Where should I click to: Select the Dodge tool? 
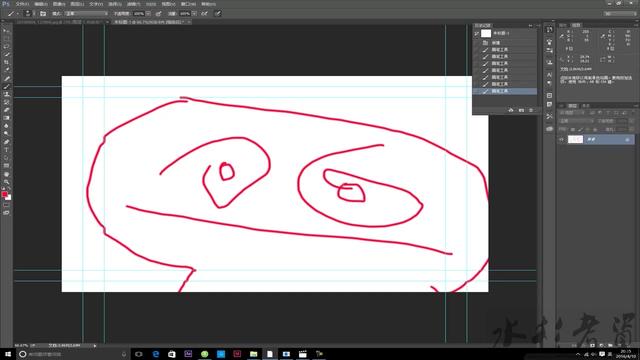click(6, 134)
